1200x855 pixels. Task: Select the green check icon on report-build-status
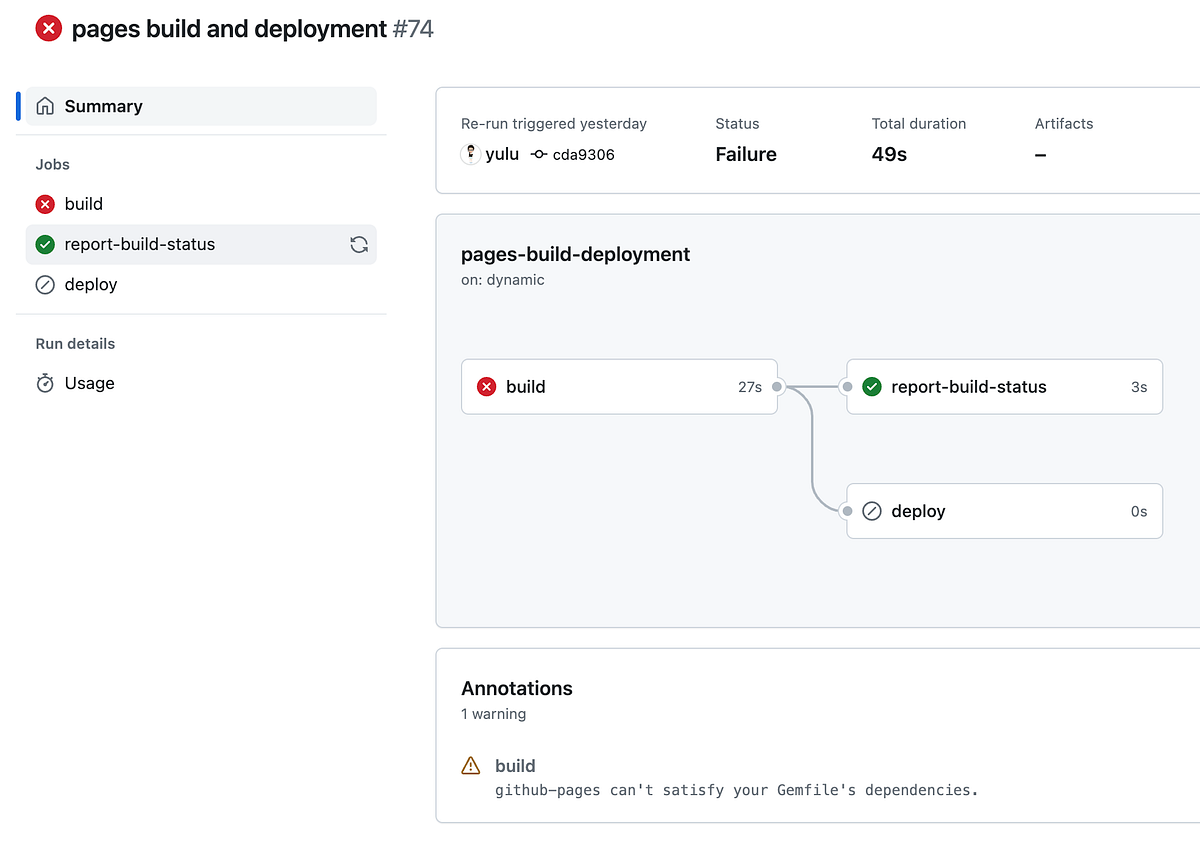coord(44,244)
